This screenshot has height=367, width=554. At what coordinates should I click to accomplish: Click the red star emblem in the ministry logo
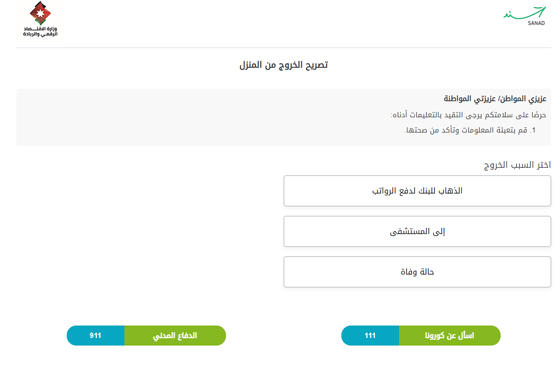[x=40, y=13]
